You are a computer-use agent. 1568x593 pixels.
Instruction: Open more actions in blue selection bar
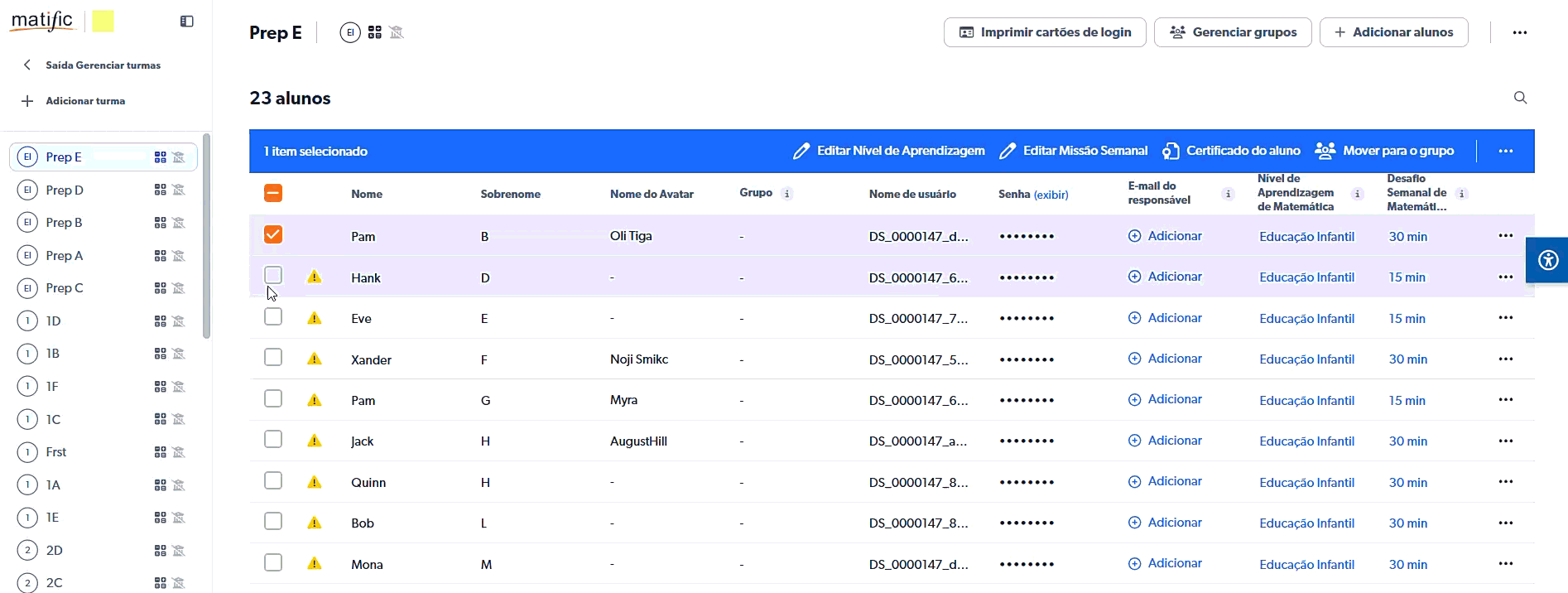1505,151
